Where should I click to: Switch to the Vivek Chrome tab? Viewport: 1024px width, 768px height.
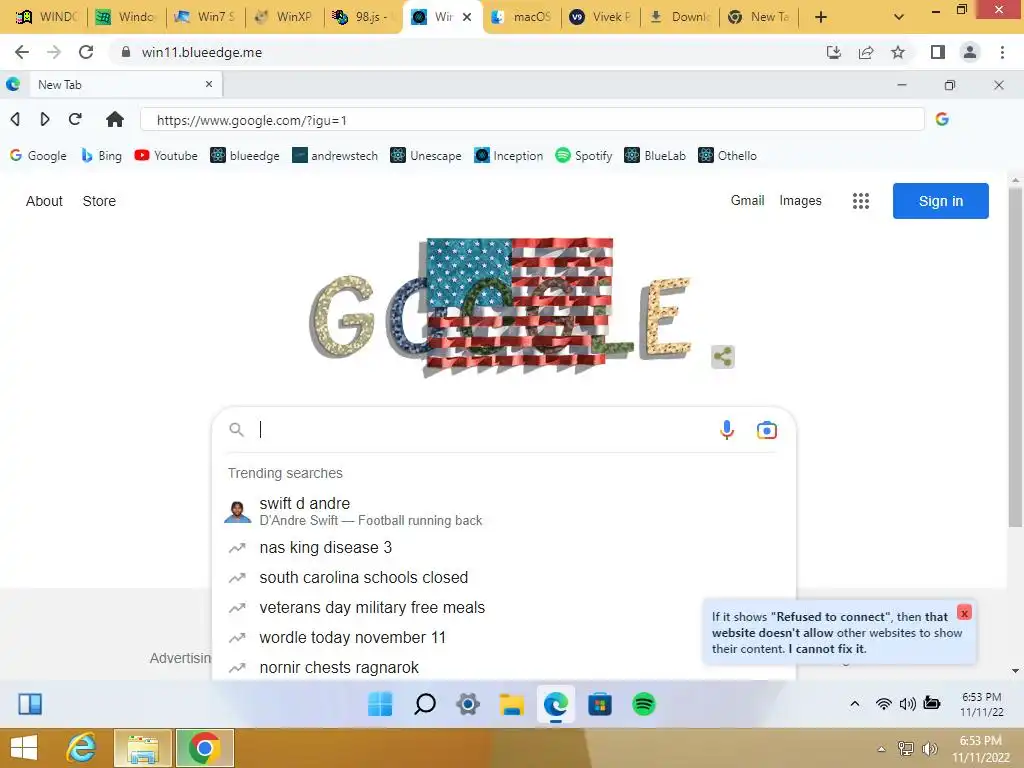click(601, 17)
